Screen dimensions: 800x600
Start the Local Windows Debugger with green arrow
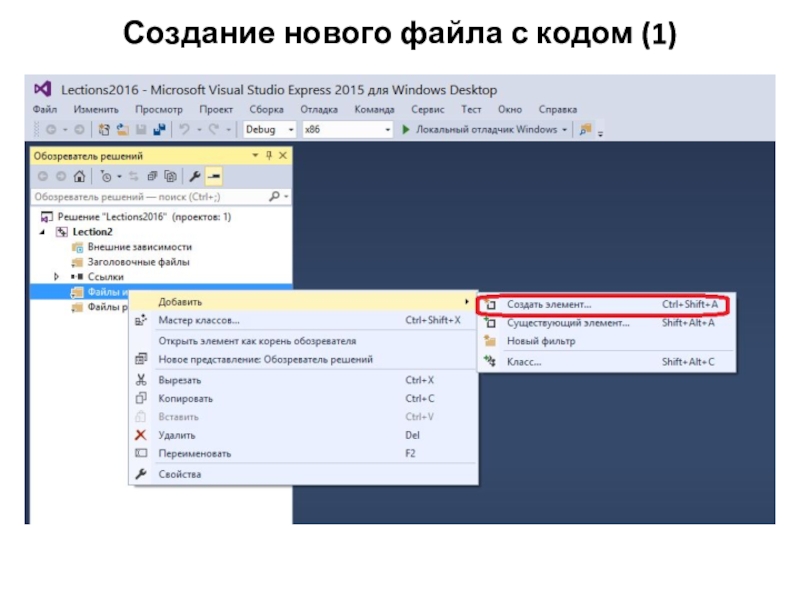click(x=406, y=130)
